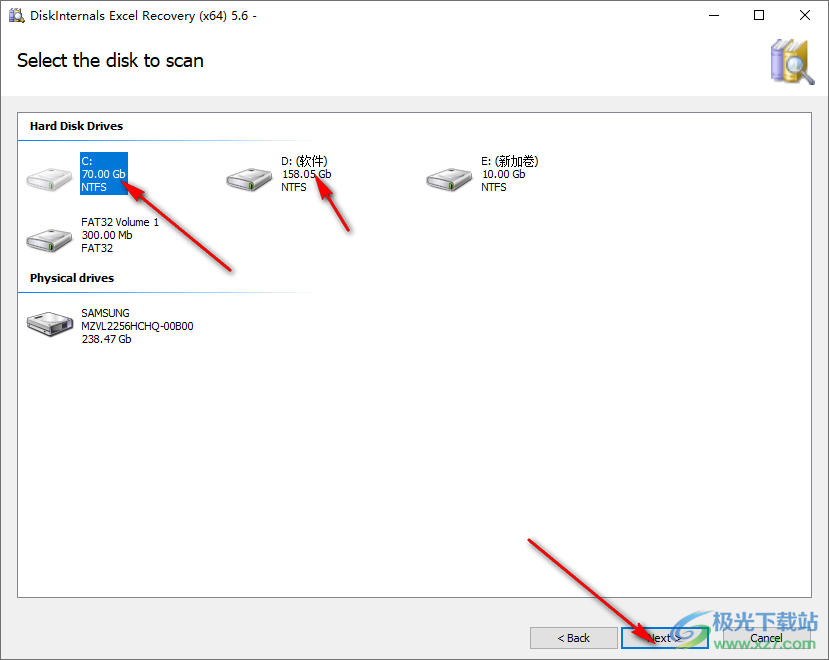Click the E: 10.00 Gb NTFS label
829x660 pixels.
point(510,174)
